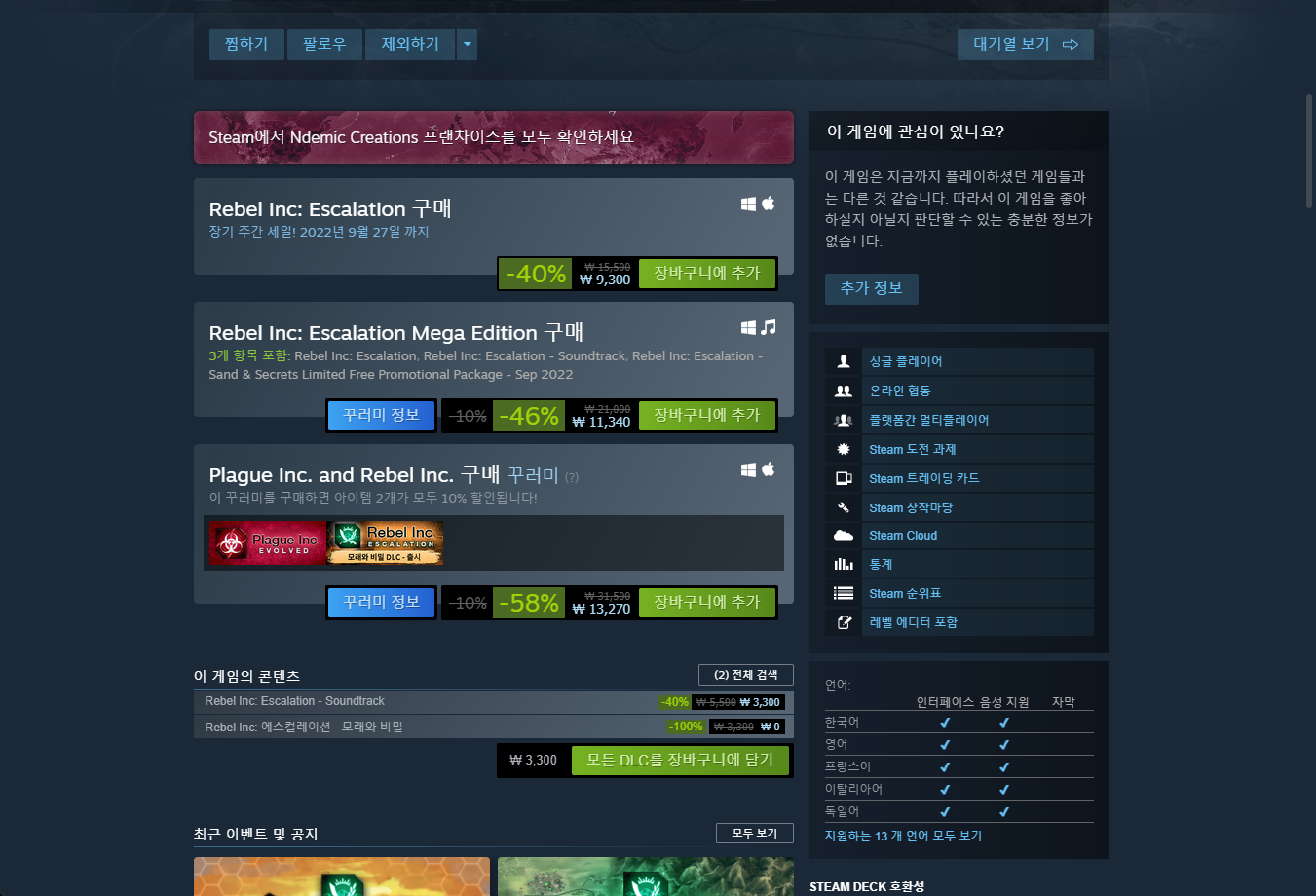This screenshot has height=896, width=1316.
Task: Add Rebel Inc: Escalation ₩9,300 to cart
Action: 707,274
